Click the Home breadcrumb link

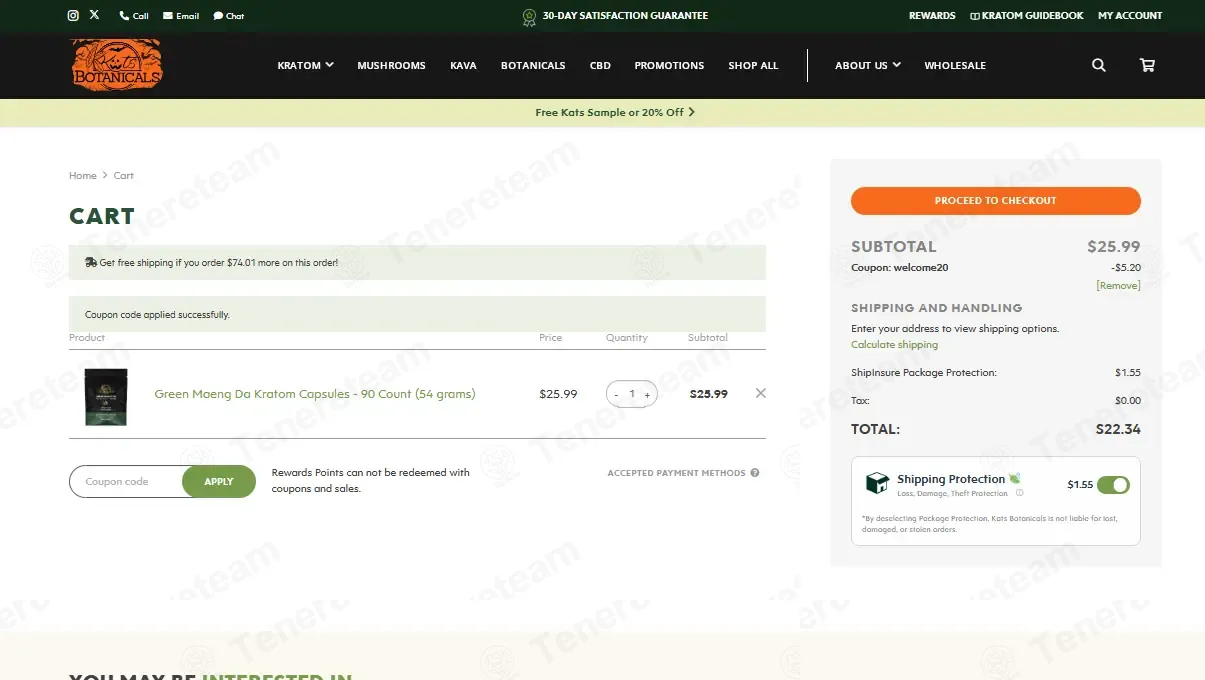tap(82, 175)
